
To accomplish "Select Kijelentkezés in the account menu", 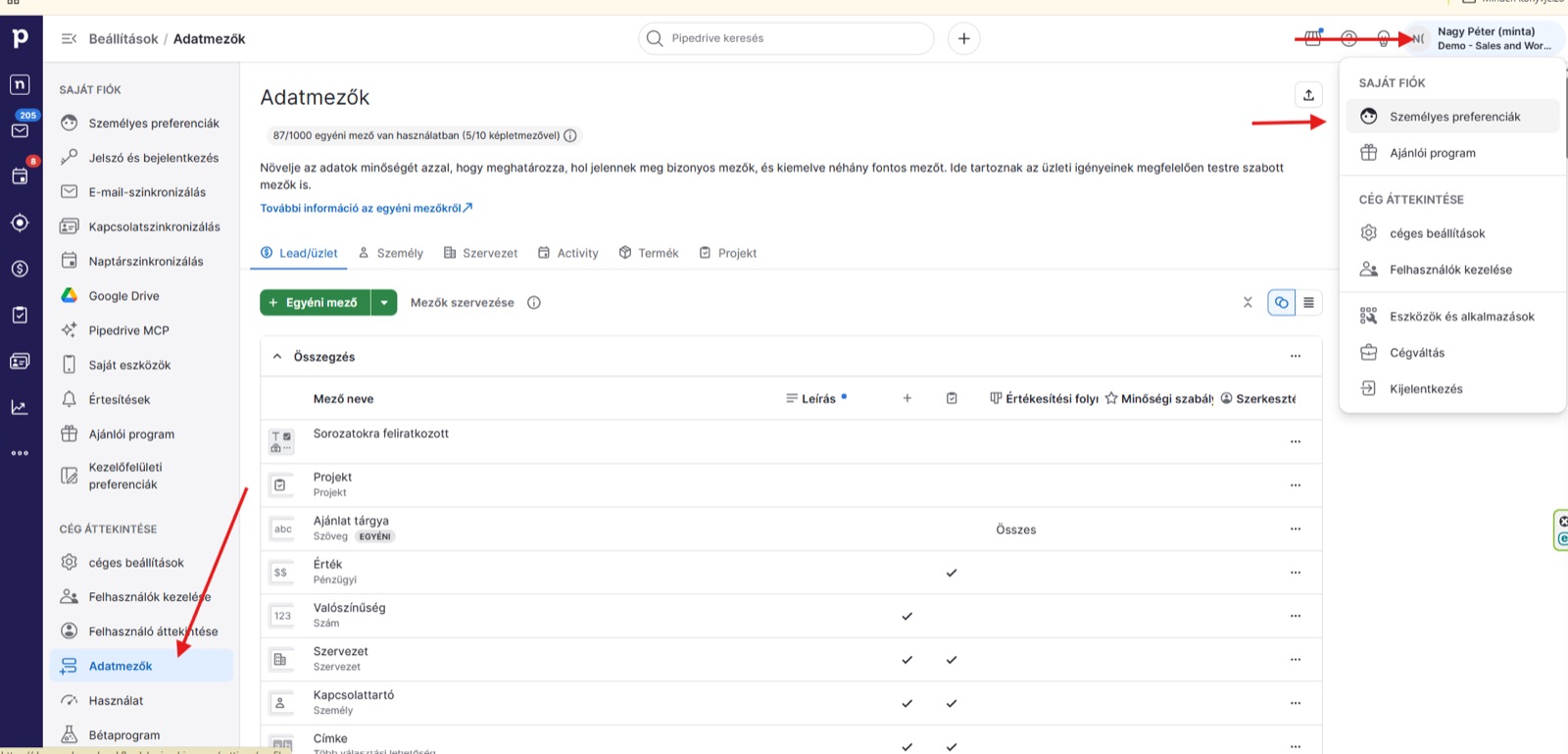I will [x=1452, y=389].
